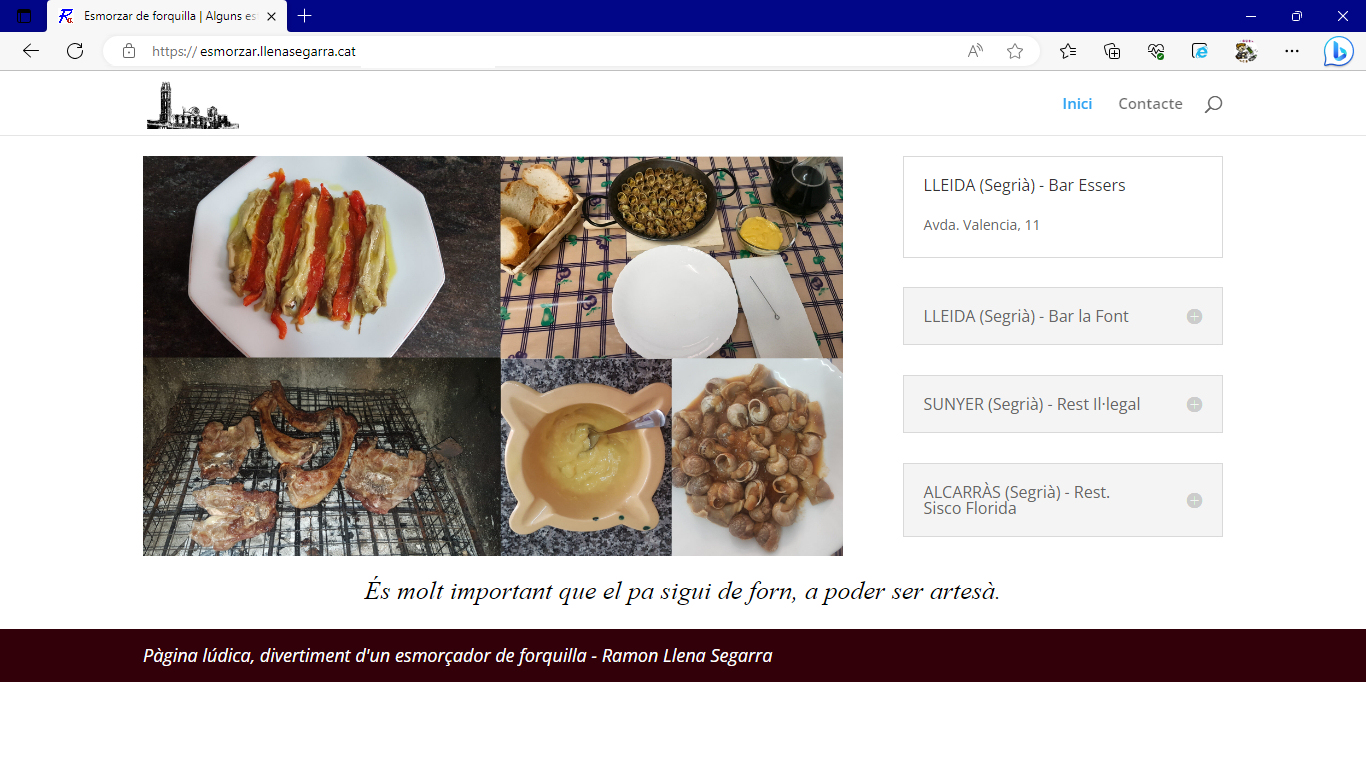This screenshot has height=766, width=1366.
Task: Click the plus icon beside Bar la Font
Action: click(1194, 316)
